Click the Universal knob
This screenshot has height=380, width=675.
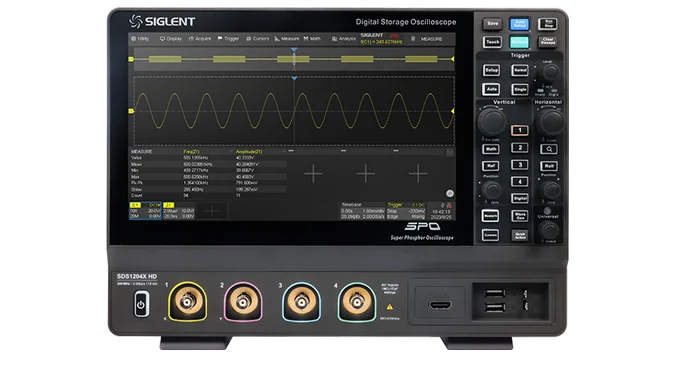tap(549, 230)
